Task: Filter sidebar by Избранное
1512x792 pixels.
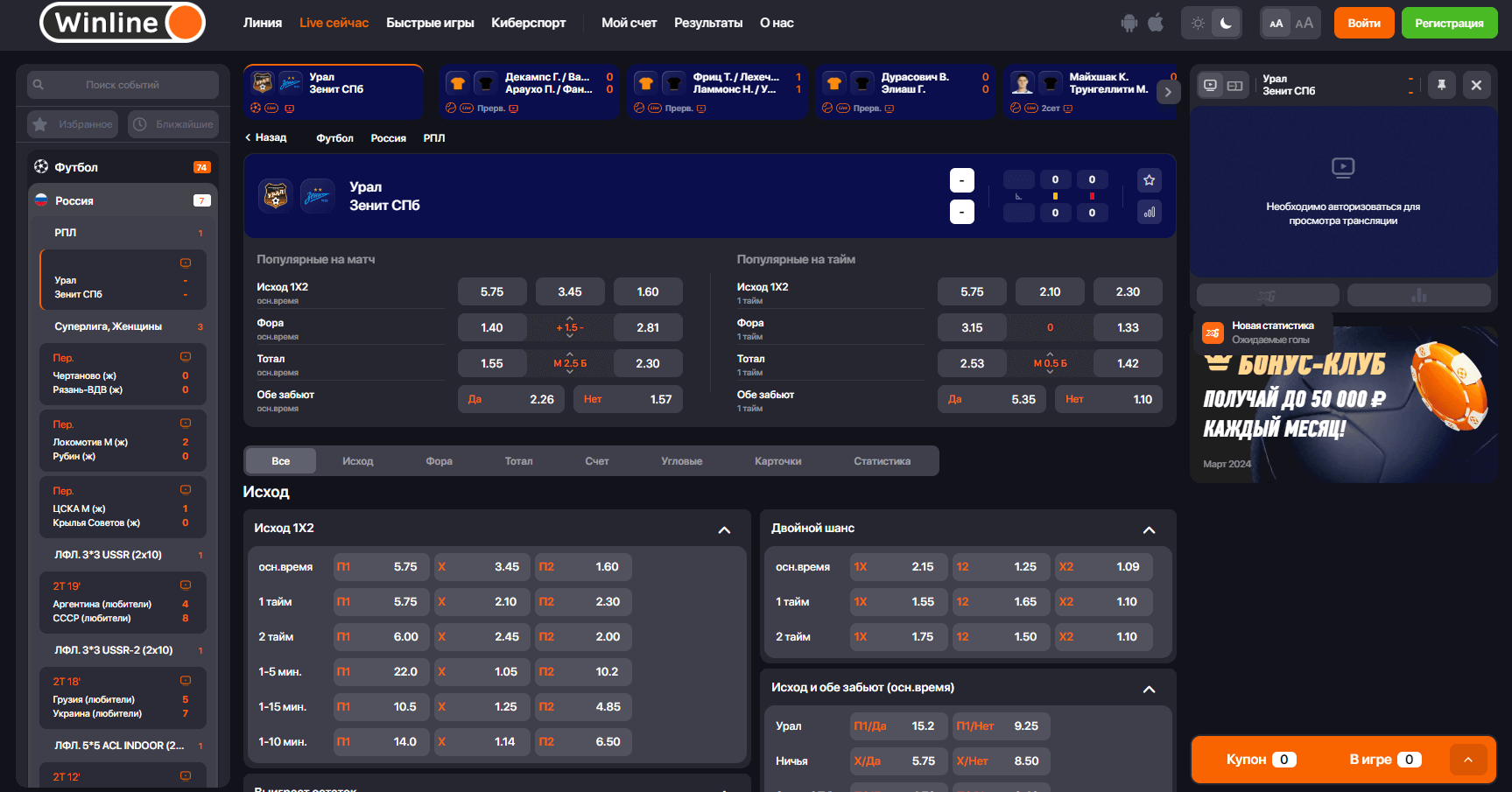Action: pyautogui.click(x=74, y=124)
